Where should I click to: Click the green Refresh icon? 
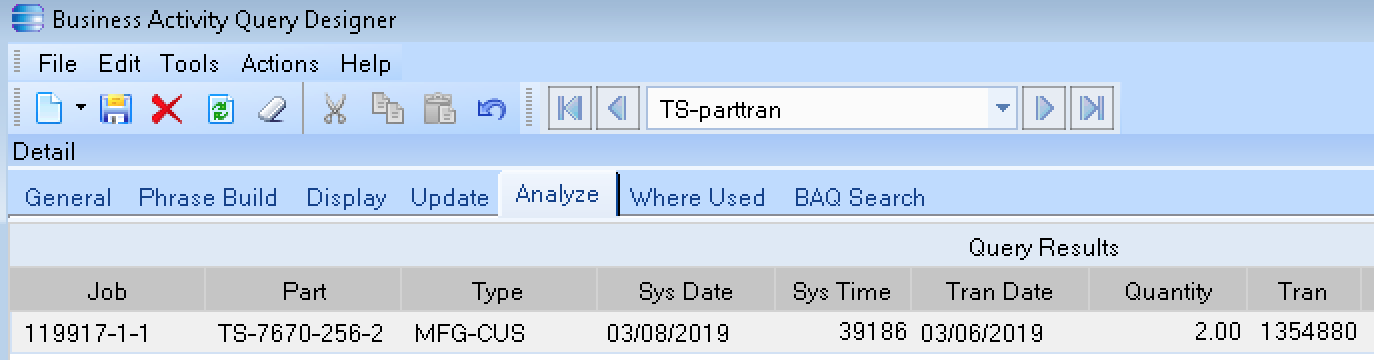[221, 109]
